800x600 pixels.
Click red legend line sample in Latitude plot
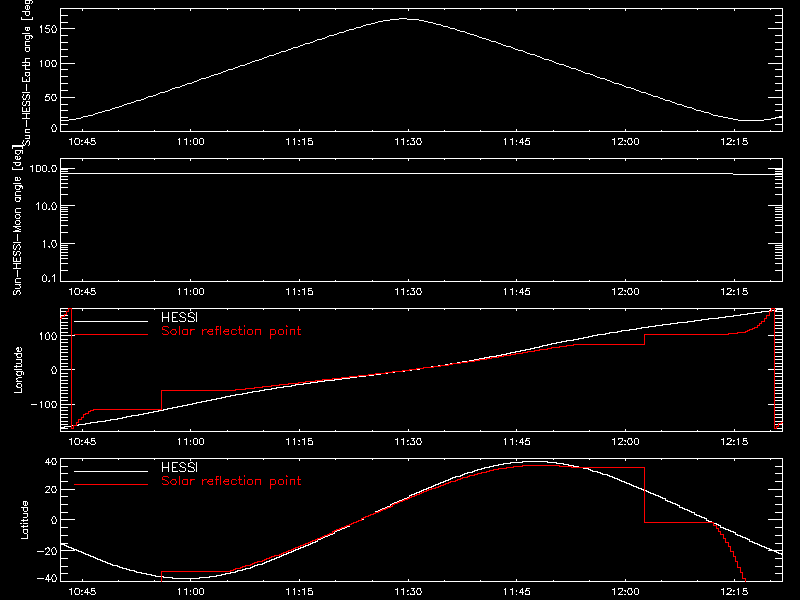pos(111,484)
